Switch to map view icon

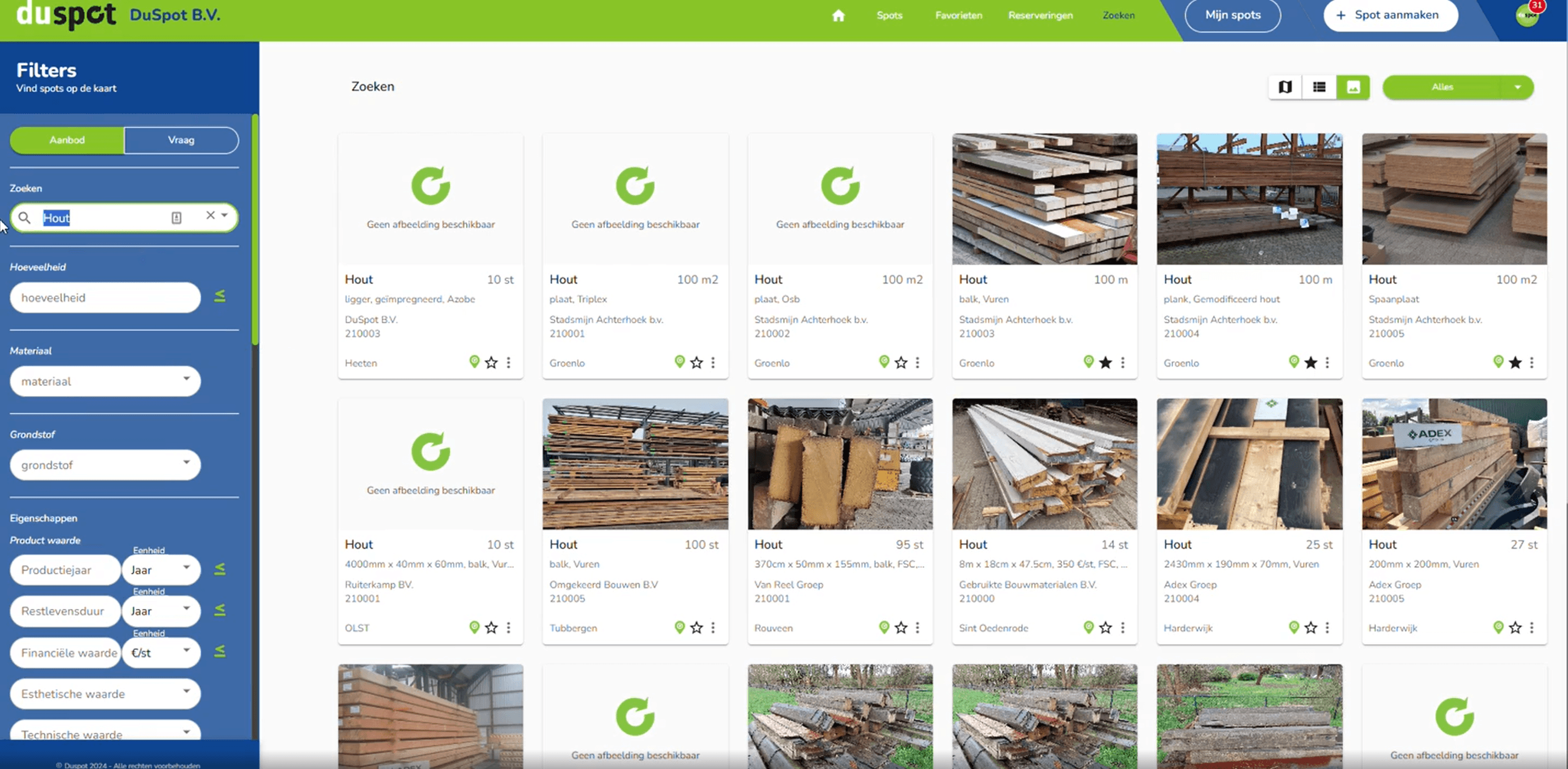click(x=1285, y=87)
